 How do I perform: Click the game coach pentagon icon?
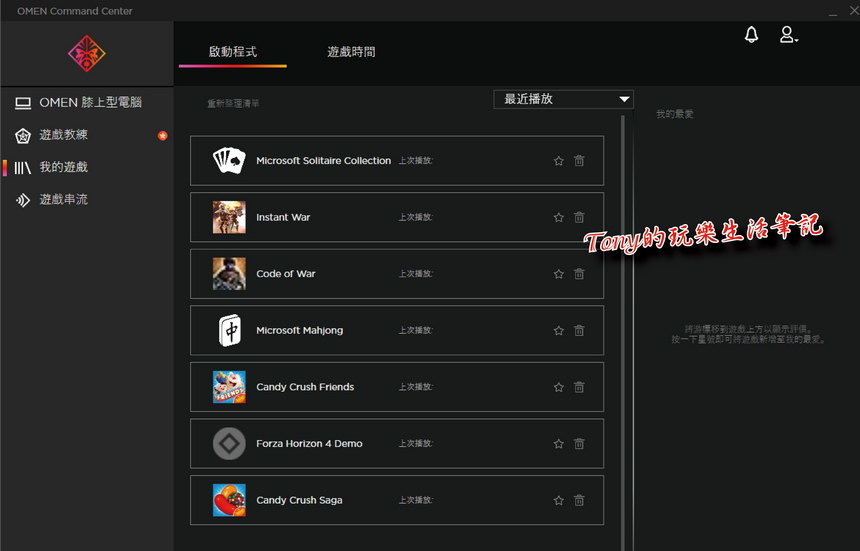[23, 135]
